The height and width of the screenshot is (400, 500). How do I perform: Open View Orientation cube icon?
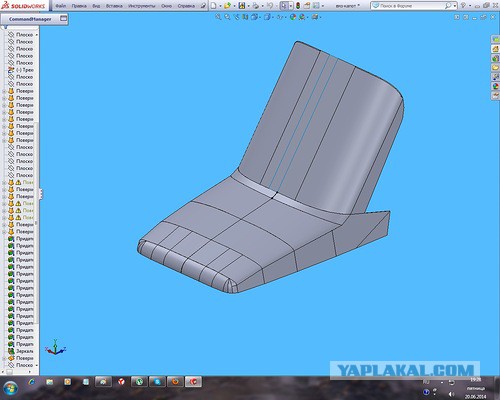coord(254,17)
